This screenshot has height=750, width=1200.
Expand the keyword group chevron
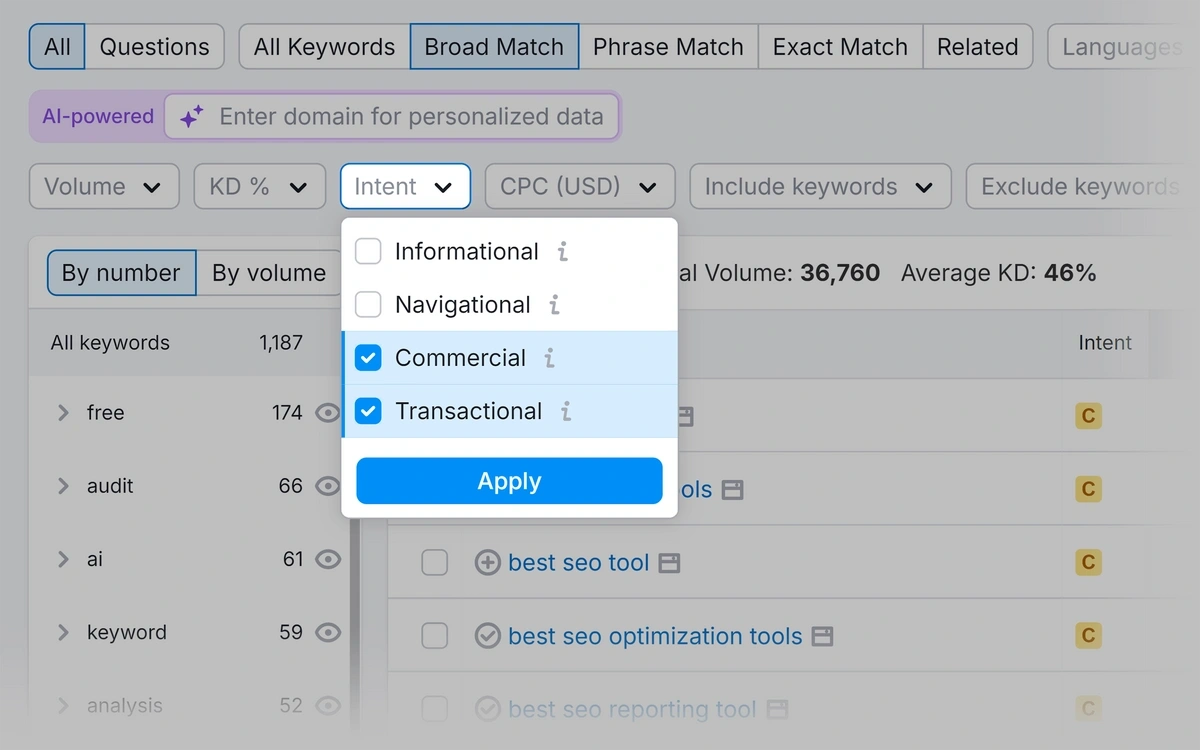point(63,632)
